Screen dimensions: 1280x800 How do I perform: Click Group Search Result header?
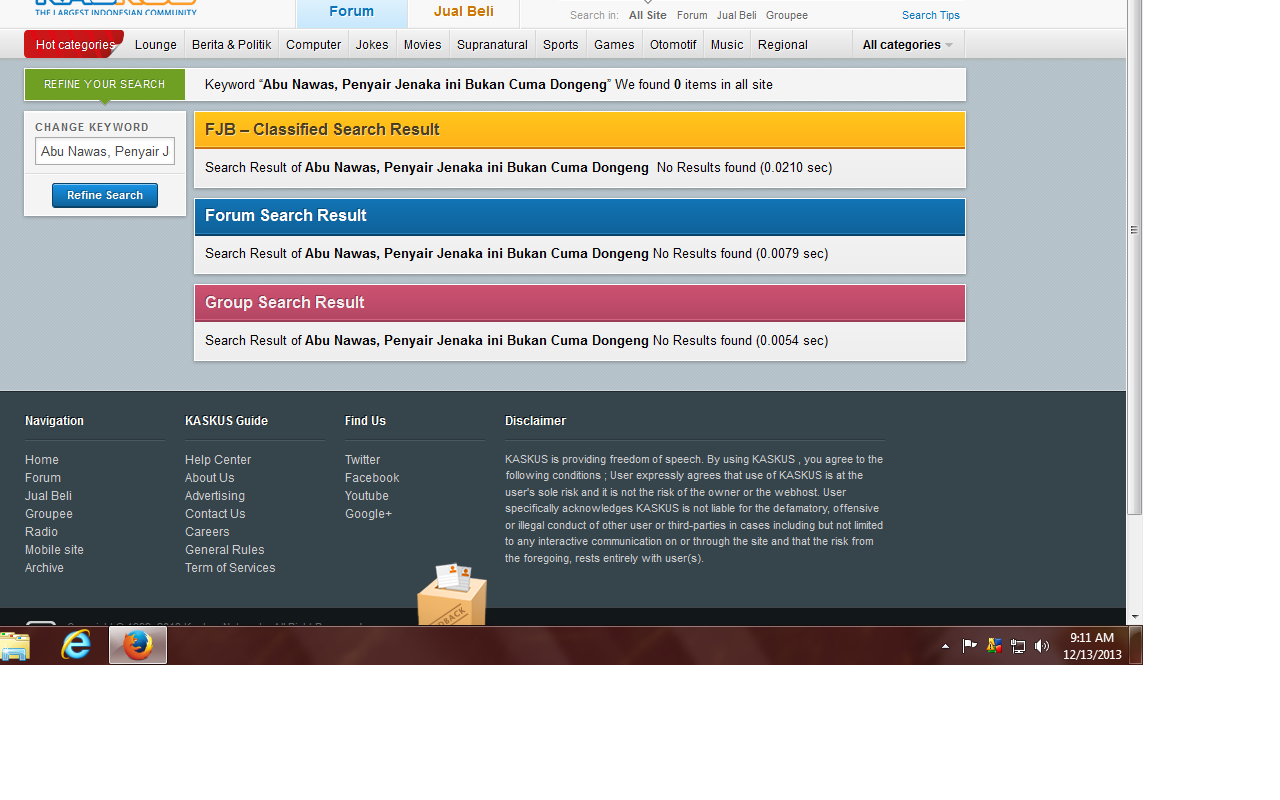tap(580, 303)
